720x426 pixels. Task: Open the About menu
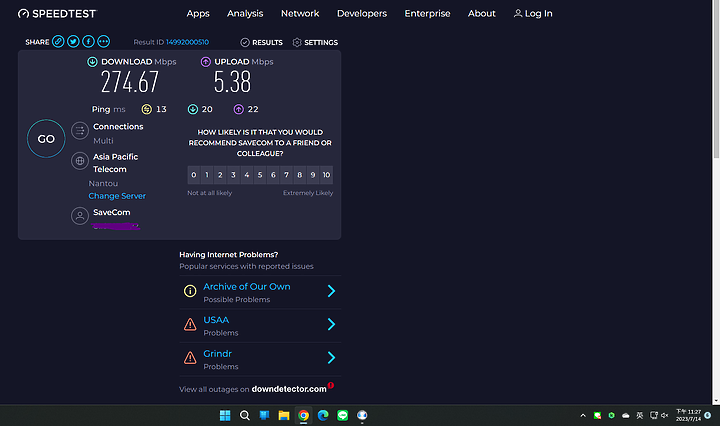click(481, 14)
